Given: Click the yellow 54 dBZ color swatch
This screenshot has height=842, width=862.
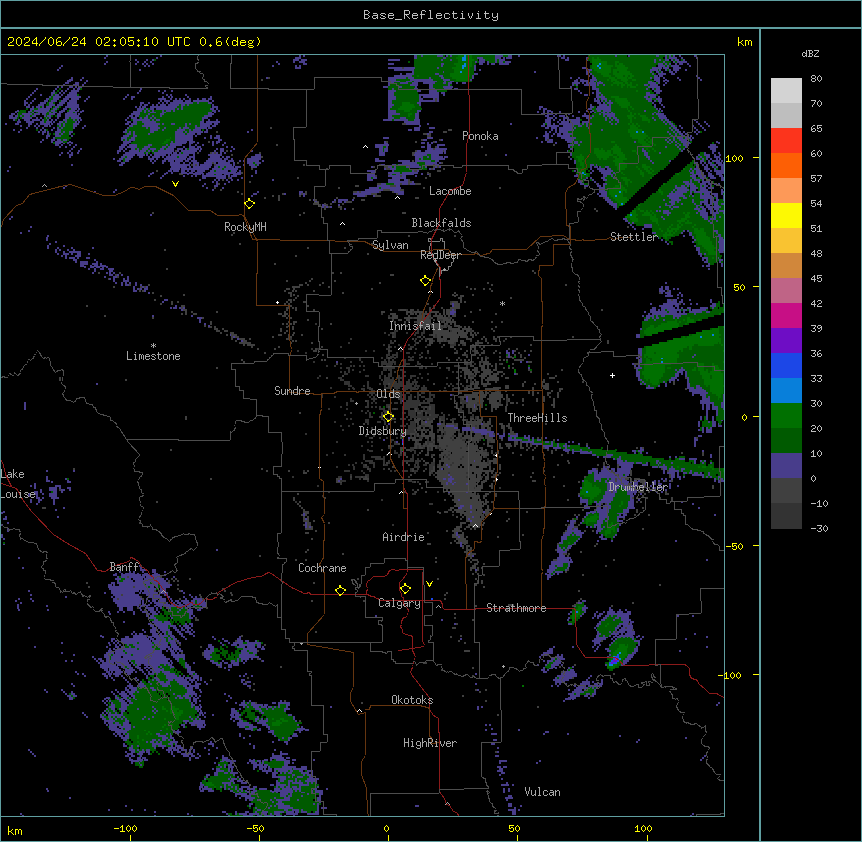Looking at the screenshot, I should tap(786, 215).
